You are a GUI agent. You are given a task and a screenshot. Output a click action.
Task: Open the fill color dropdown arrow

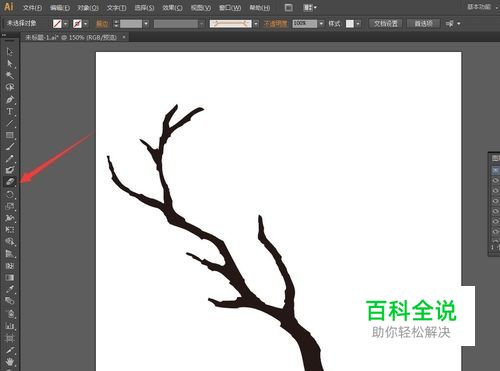click(66, 24)
